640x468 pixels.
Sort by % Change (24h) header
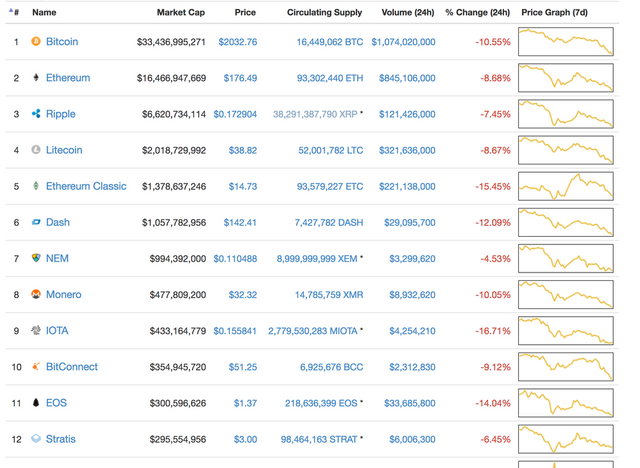click(478, 12)
